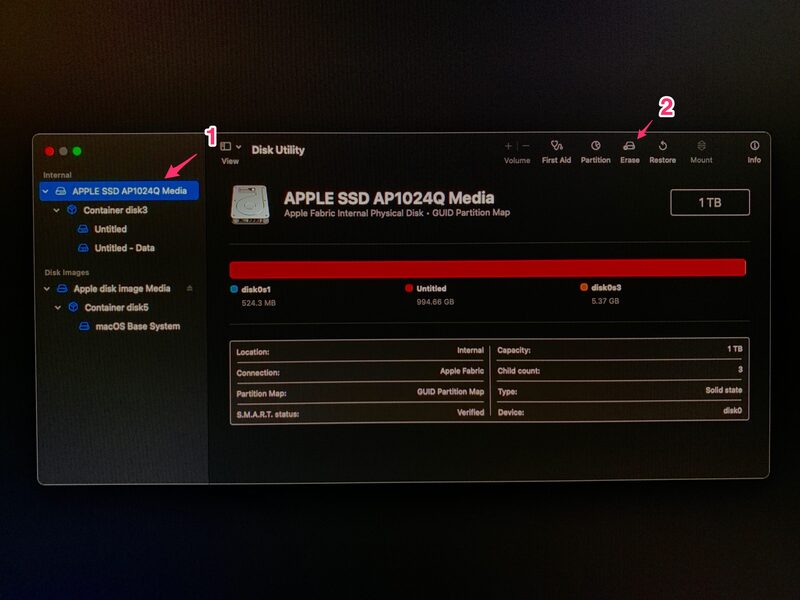Click the red close window button
The height and width of the screenshot is (600, 800).
coord(49,151)
